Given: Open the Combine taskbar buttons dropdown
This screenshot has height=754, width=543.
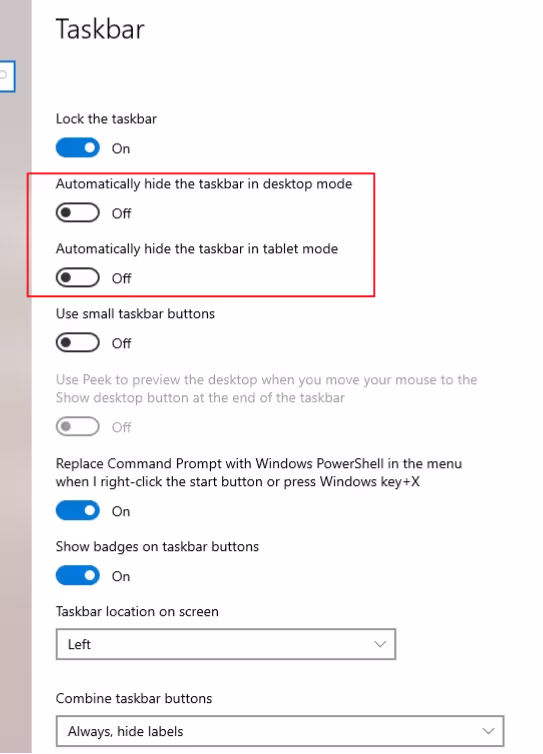Looking at the screenshot, I should pos(280,731).
